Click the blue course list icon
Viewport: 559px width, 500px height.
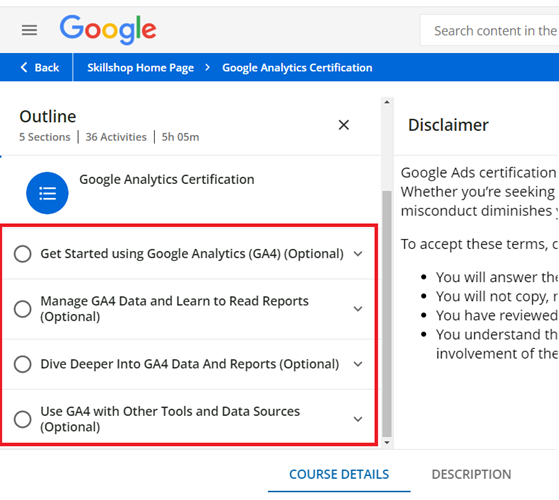47,193
